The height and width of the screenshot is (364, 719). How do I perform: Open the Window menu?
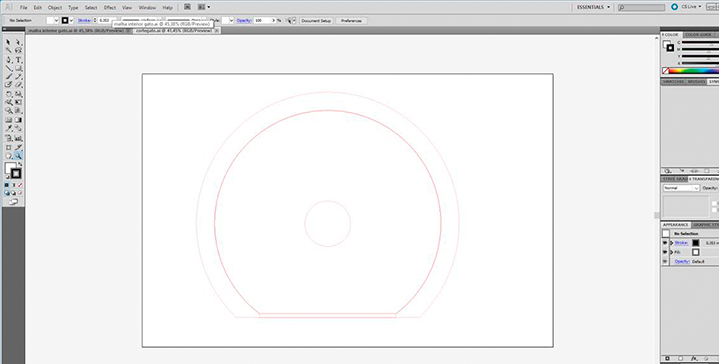147,8
